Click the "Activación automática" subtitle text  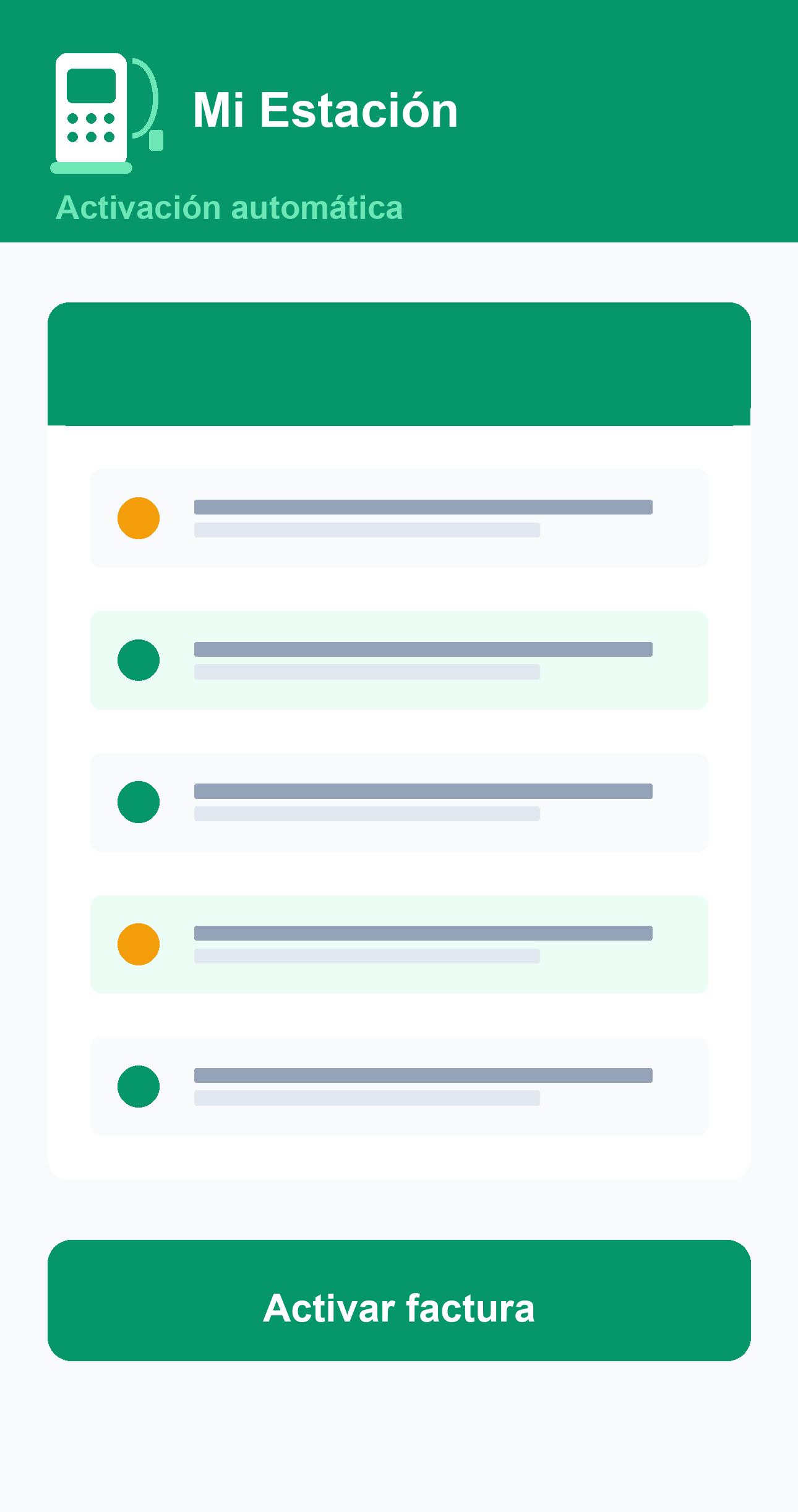[230, 207]
